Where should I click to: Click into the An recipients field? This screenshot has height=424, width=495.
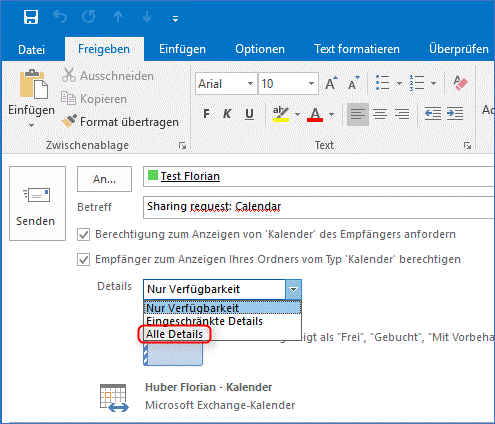point(319,176)
